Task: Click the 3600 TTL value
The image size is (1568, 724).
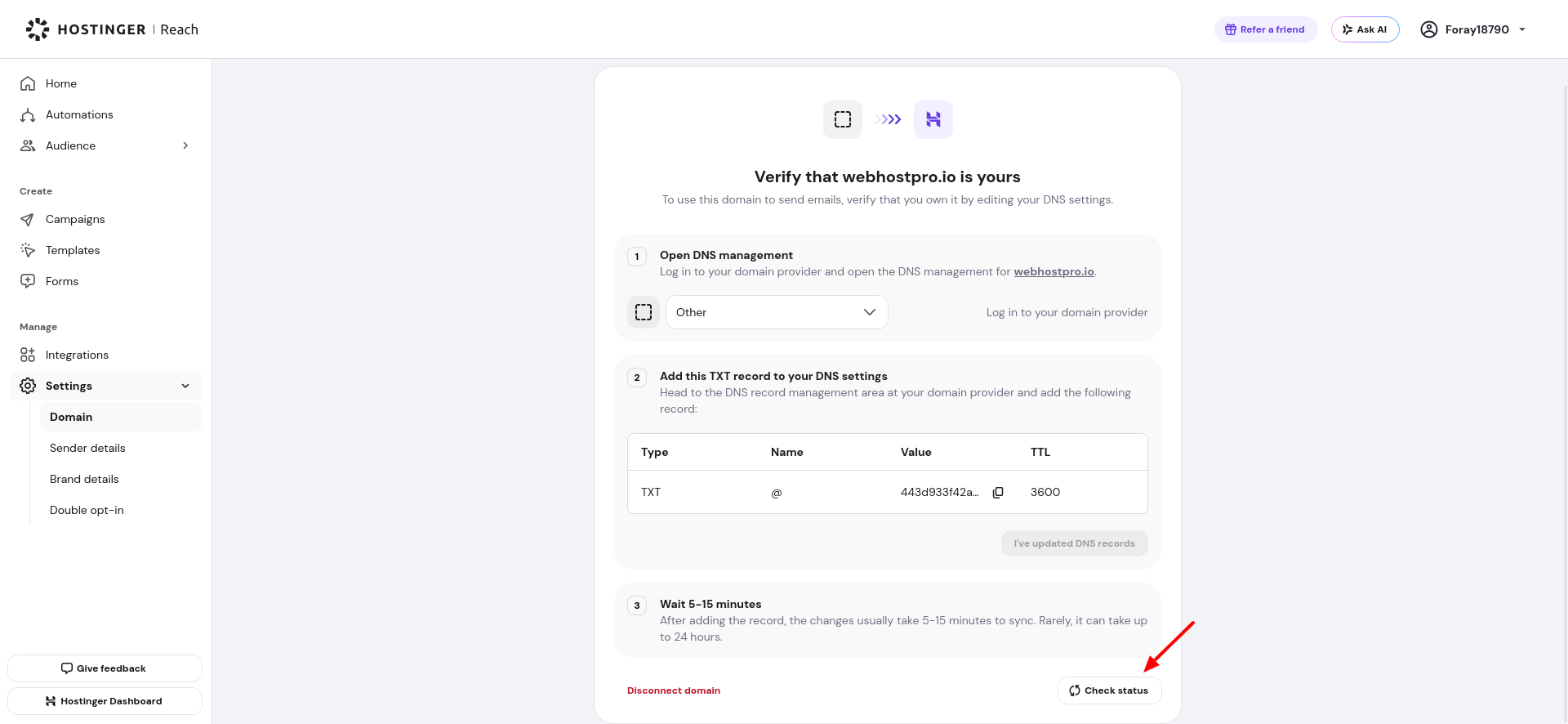Action: [x=1045, y=492]
